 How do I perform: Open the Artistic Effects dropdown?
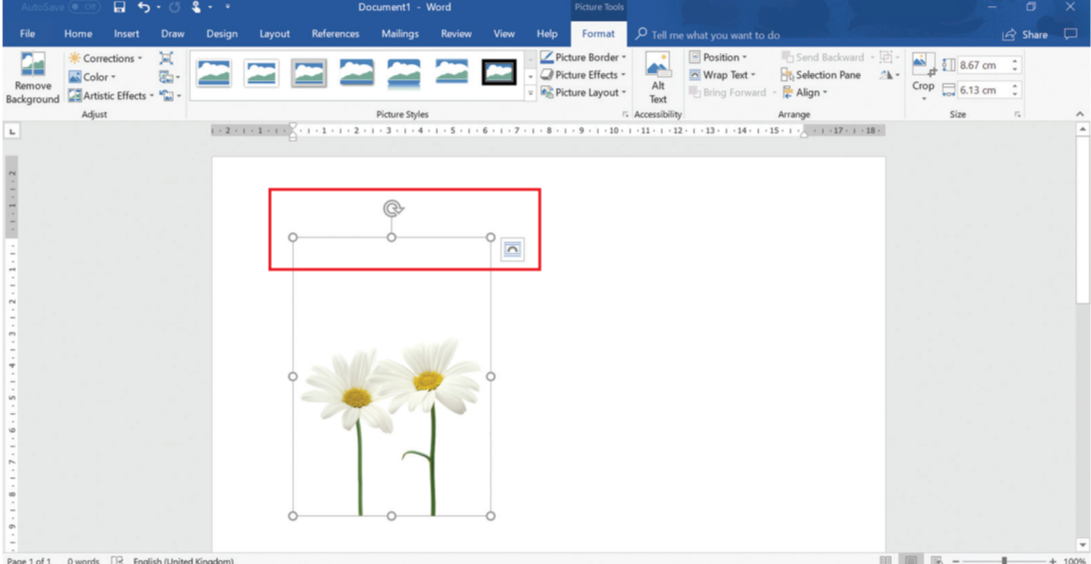(111, 96)
